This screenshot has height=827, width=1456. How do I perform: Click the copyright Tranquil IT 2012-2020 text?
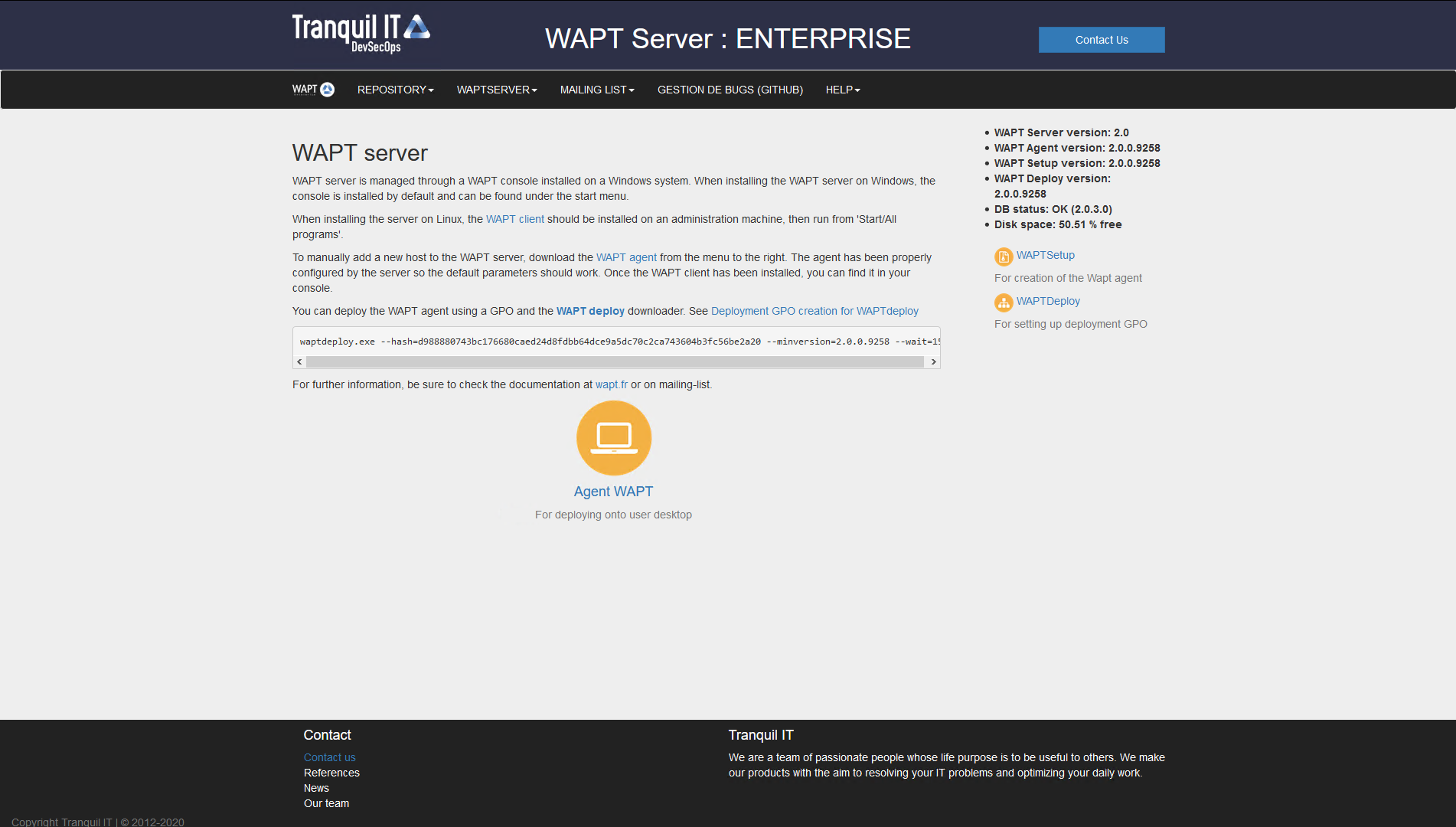point(98,822)
